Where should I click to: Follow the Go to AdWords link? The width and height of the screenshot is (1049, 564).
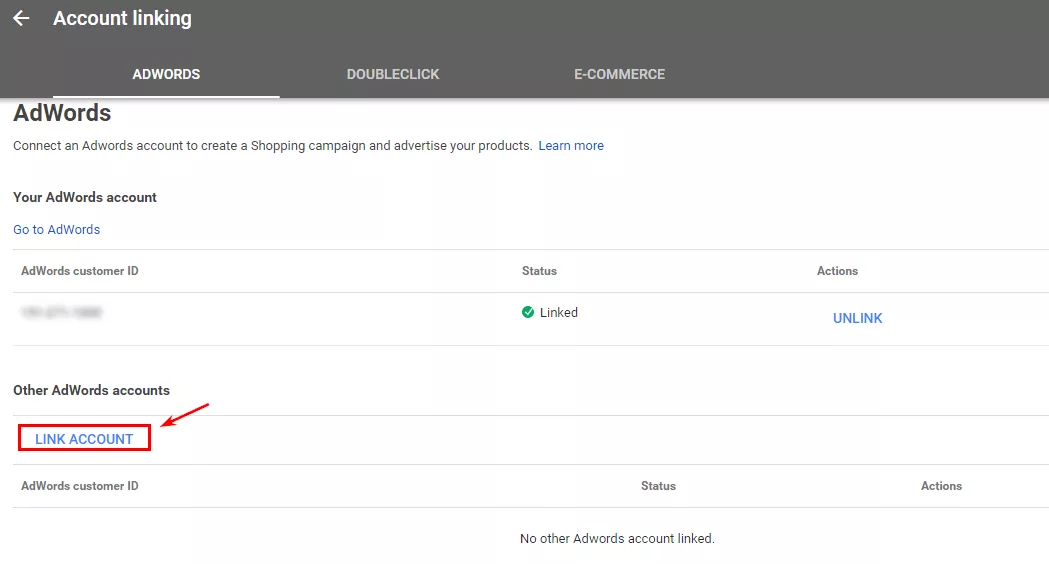[56, 229]
